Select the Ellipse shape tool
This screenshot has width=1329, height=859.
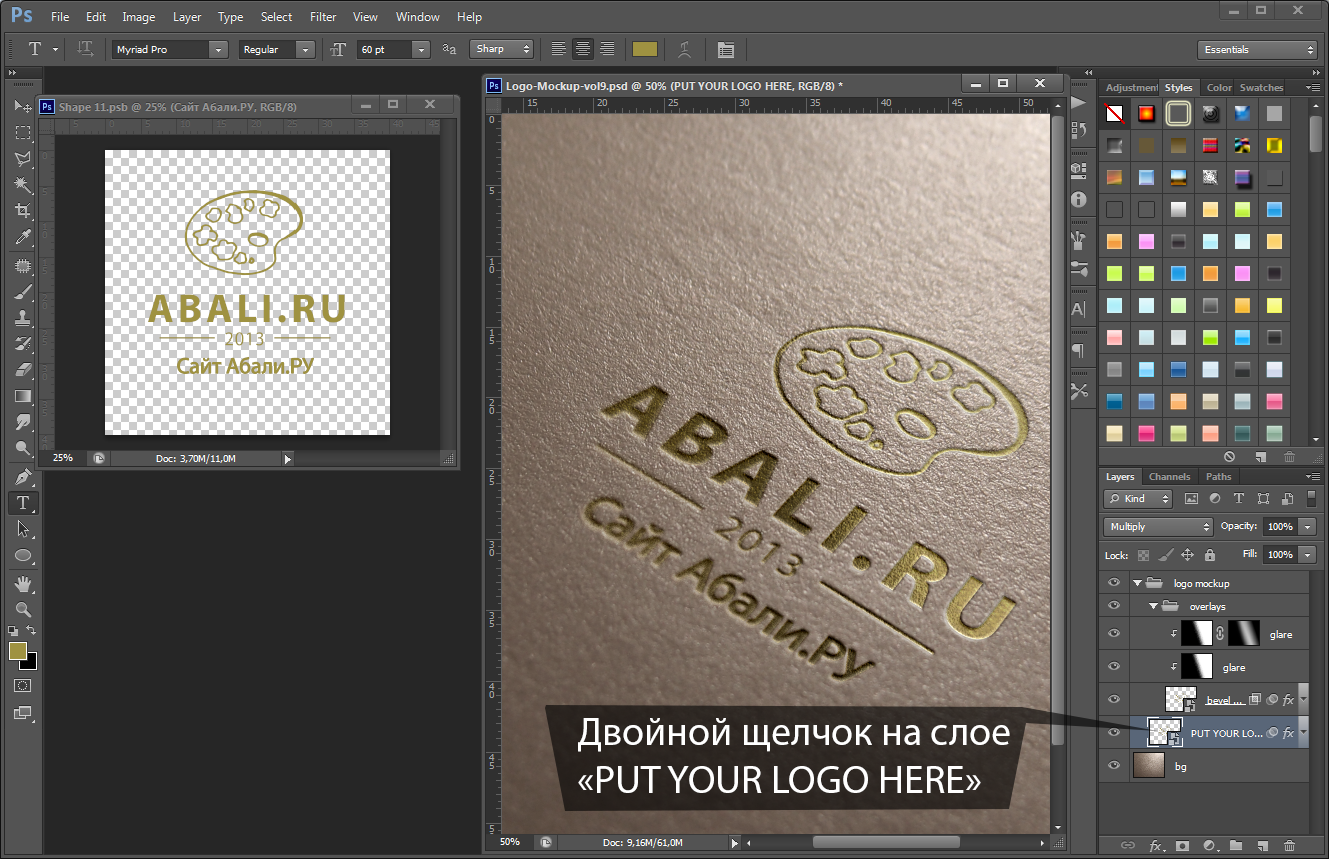click(x=22, y=556)
